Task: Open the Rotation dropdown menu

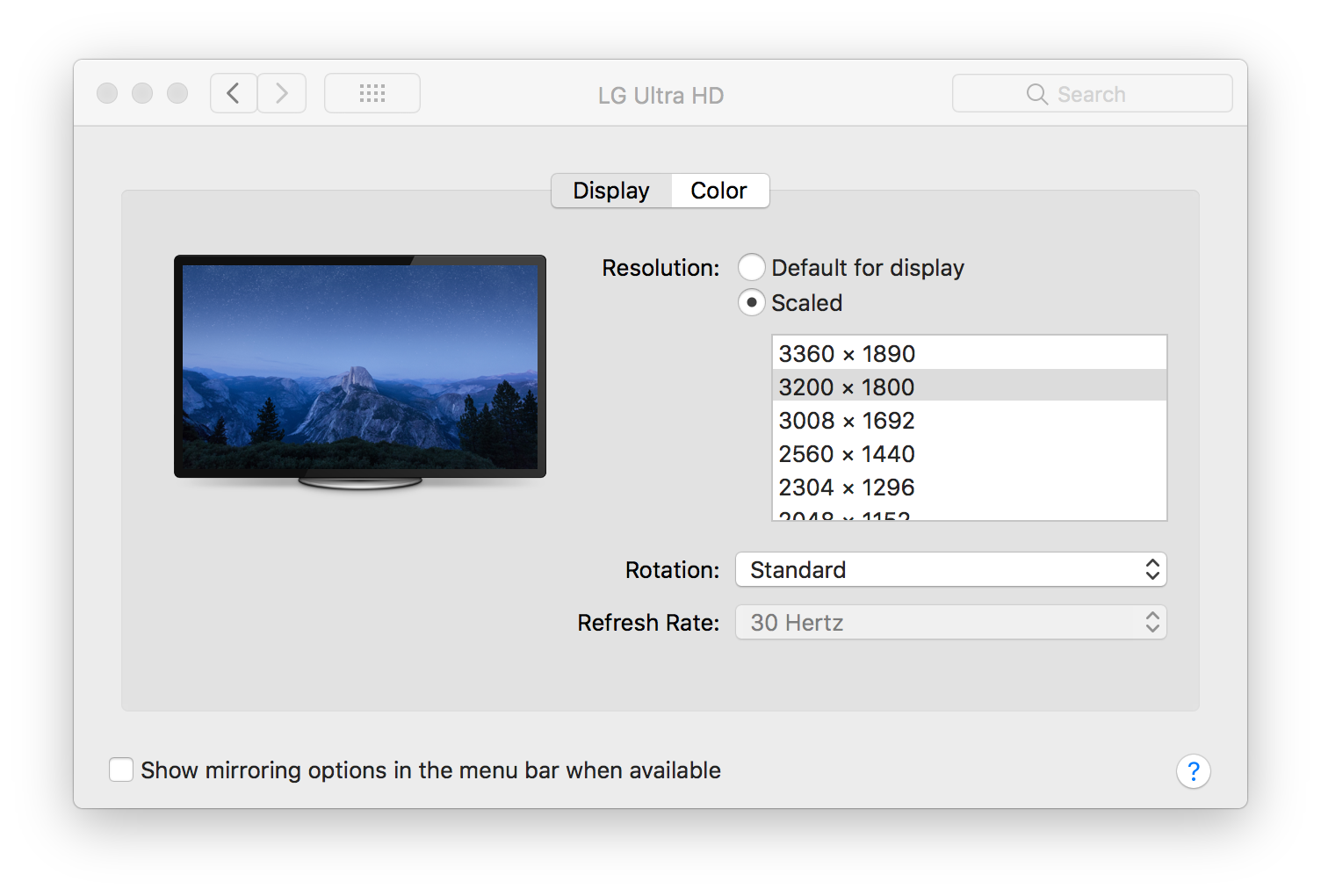Action: point(951,569)
